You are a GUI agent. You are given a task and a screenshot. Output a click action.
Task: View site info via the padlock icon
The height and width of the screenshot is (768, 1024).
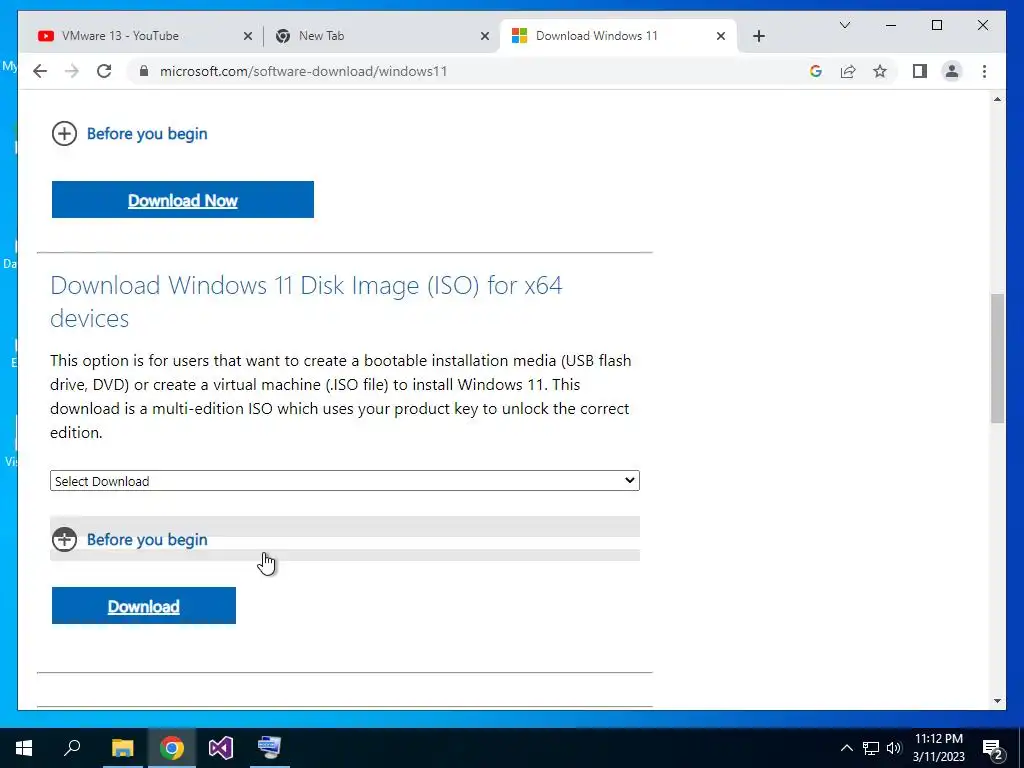pyautogui.click(x=144, y=71)
